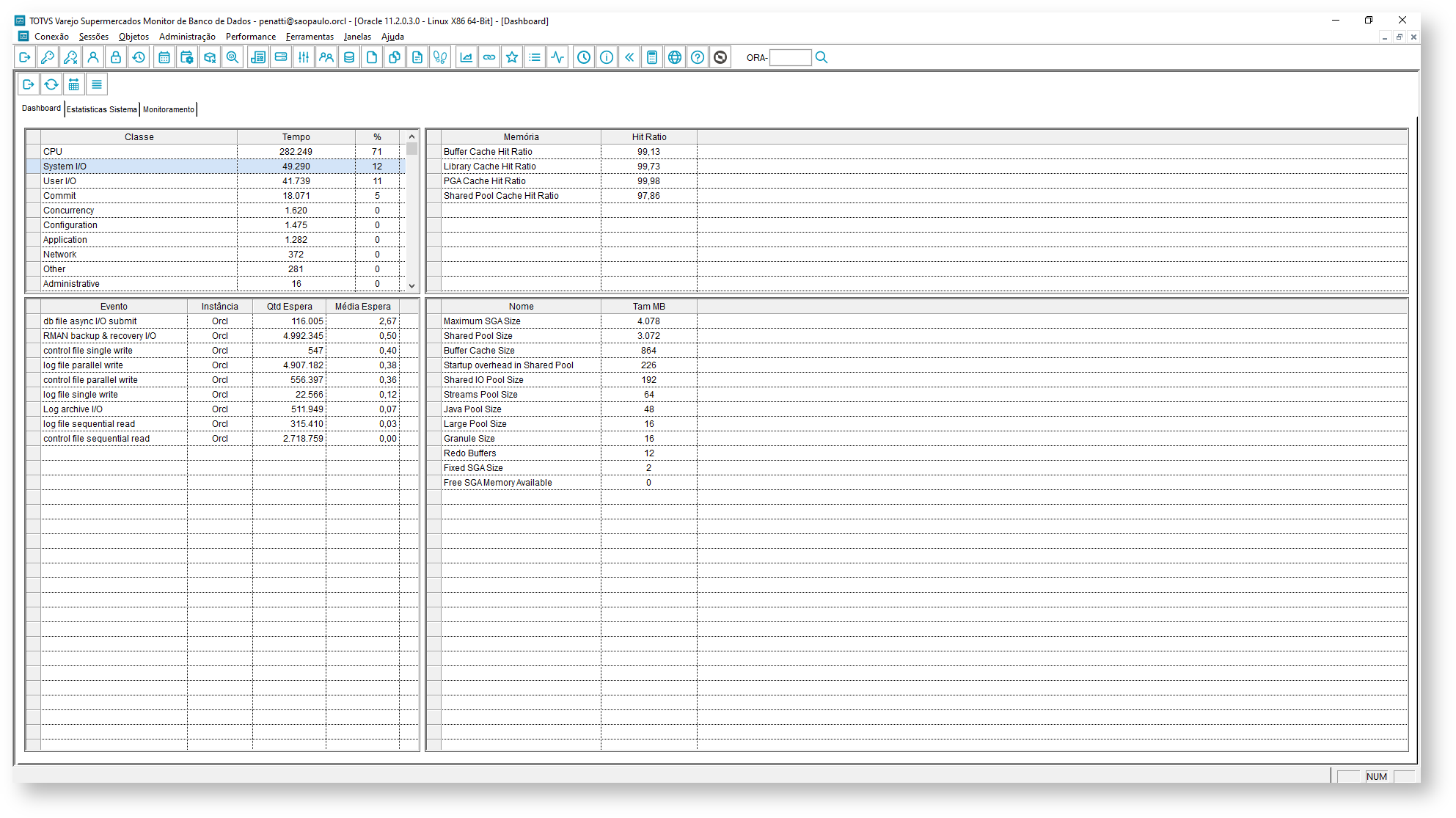Switch to the Estatisticas Sistema tab

click(102, 109)
